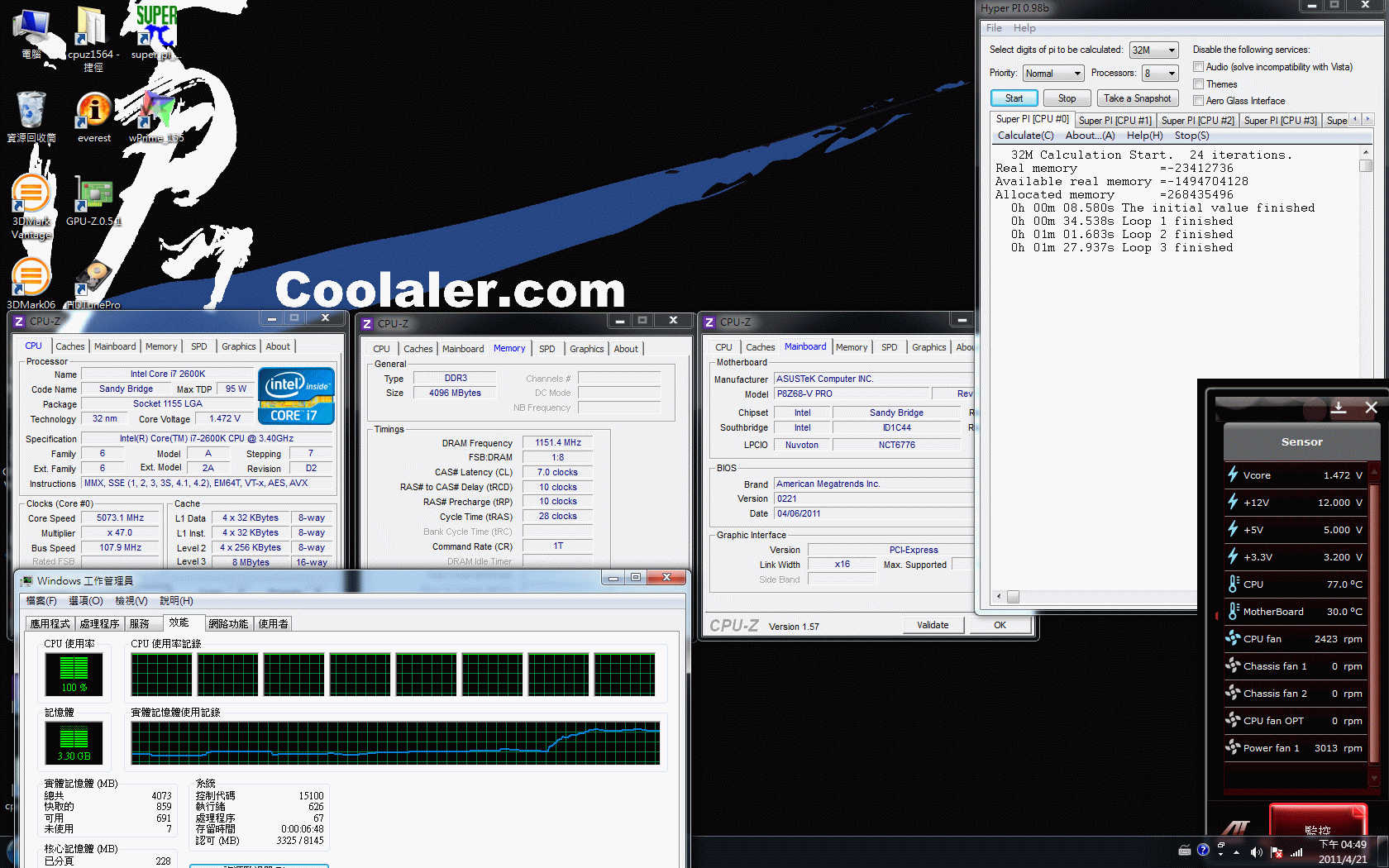
Task: Open the cpuz1564 shortcut folder icon
Action: point(93,36)
